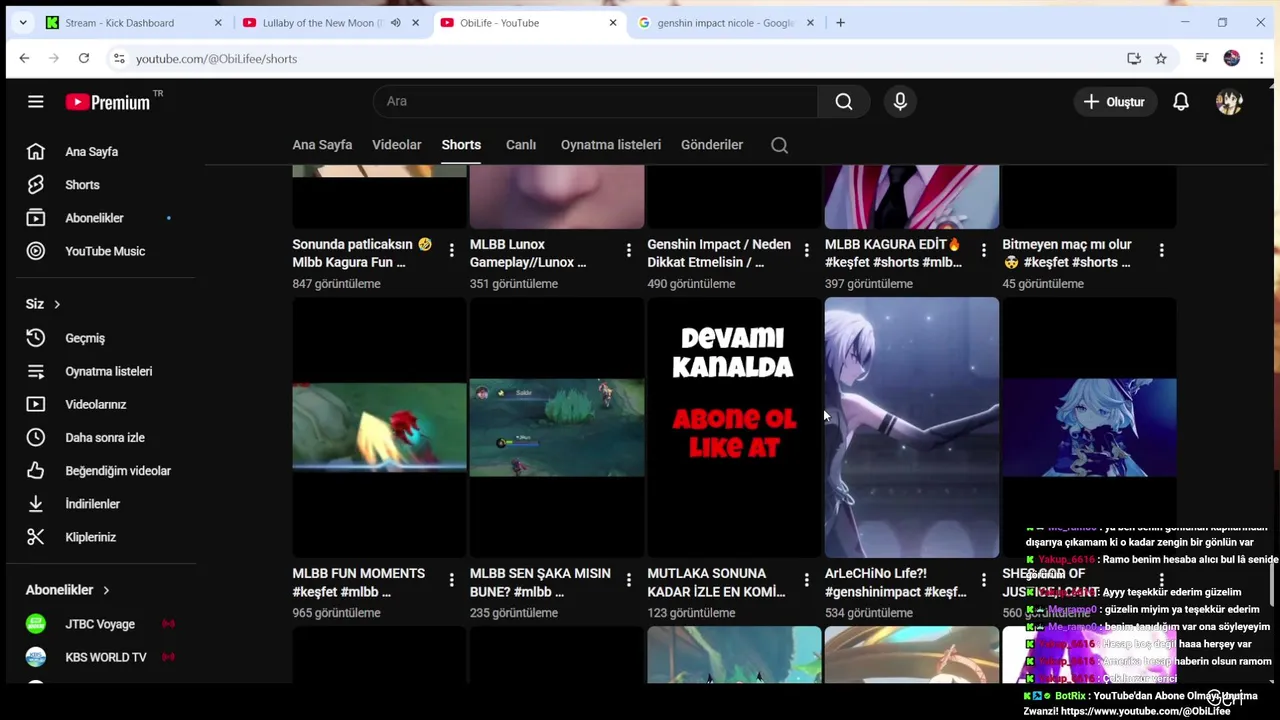Play the DEVAMI KANALDA short thumbnail
The image size is (1280, 720).
pyautogui.click(x=734, y=427)
